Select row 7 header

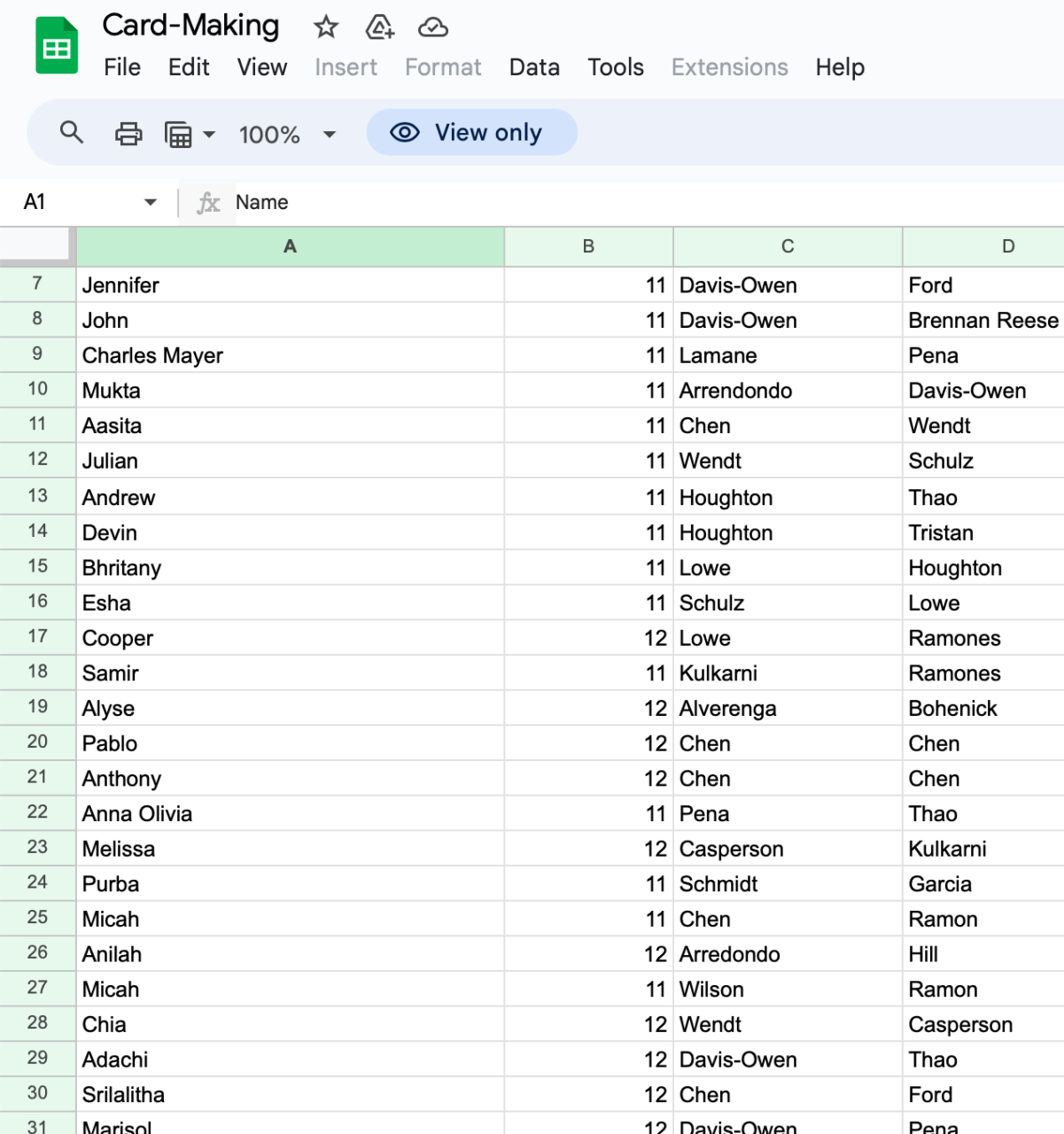(37, 284)
